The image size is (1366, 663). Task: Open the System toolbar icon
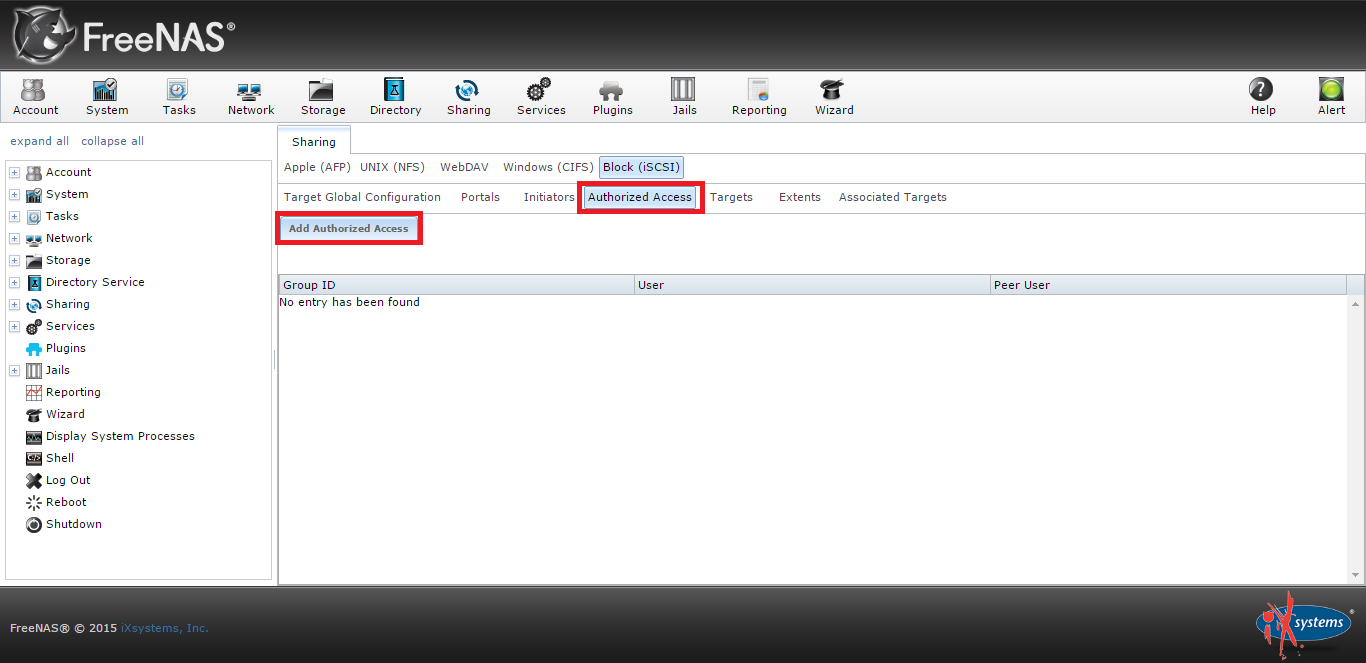tap(107, 97)
